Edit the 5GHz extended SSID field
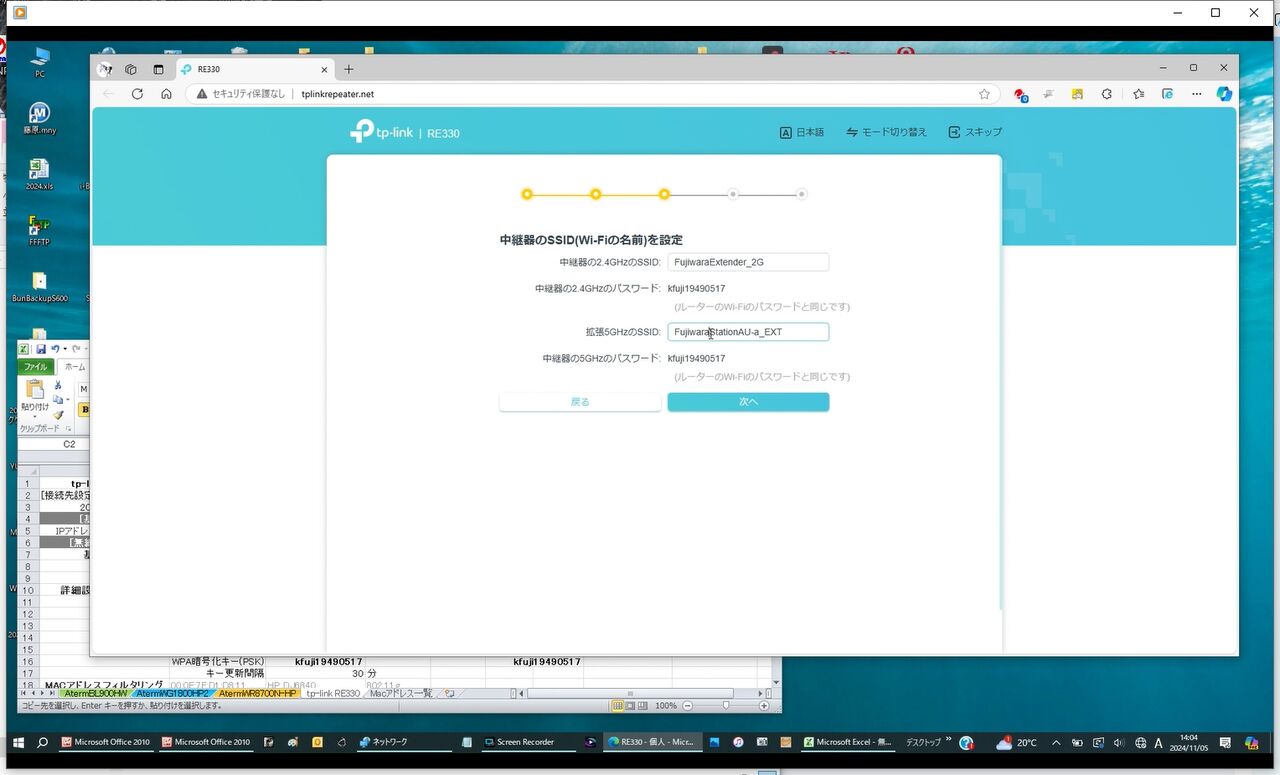 pos(748,332)
